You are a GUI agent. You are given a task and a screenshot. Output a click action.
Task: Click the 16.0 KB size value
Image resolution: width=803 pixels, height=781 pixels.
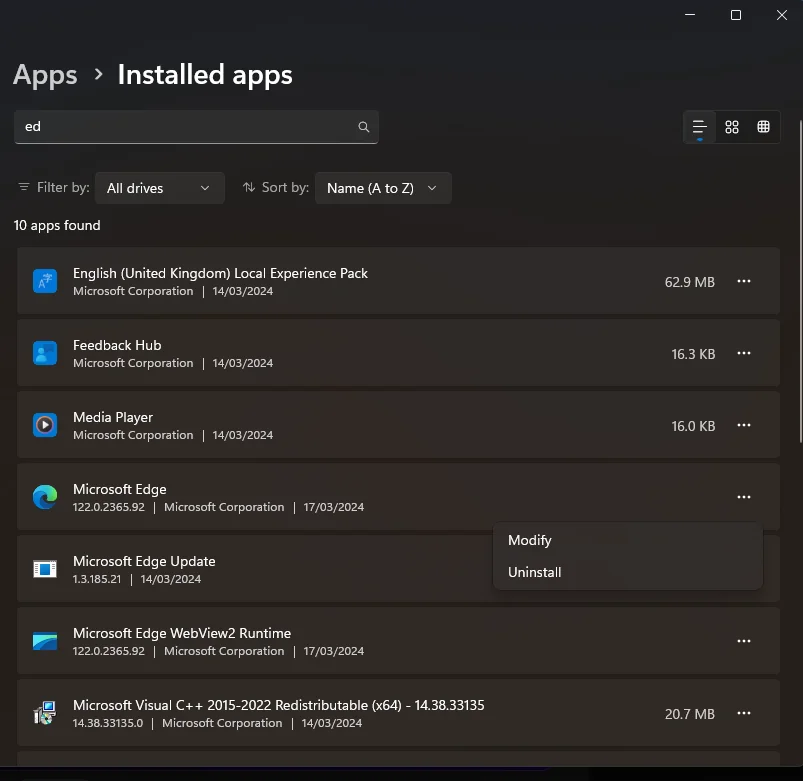click(x=693, y=426)
